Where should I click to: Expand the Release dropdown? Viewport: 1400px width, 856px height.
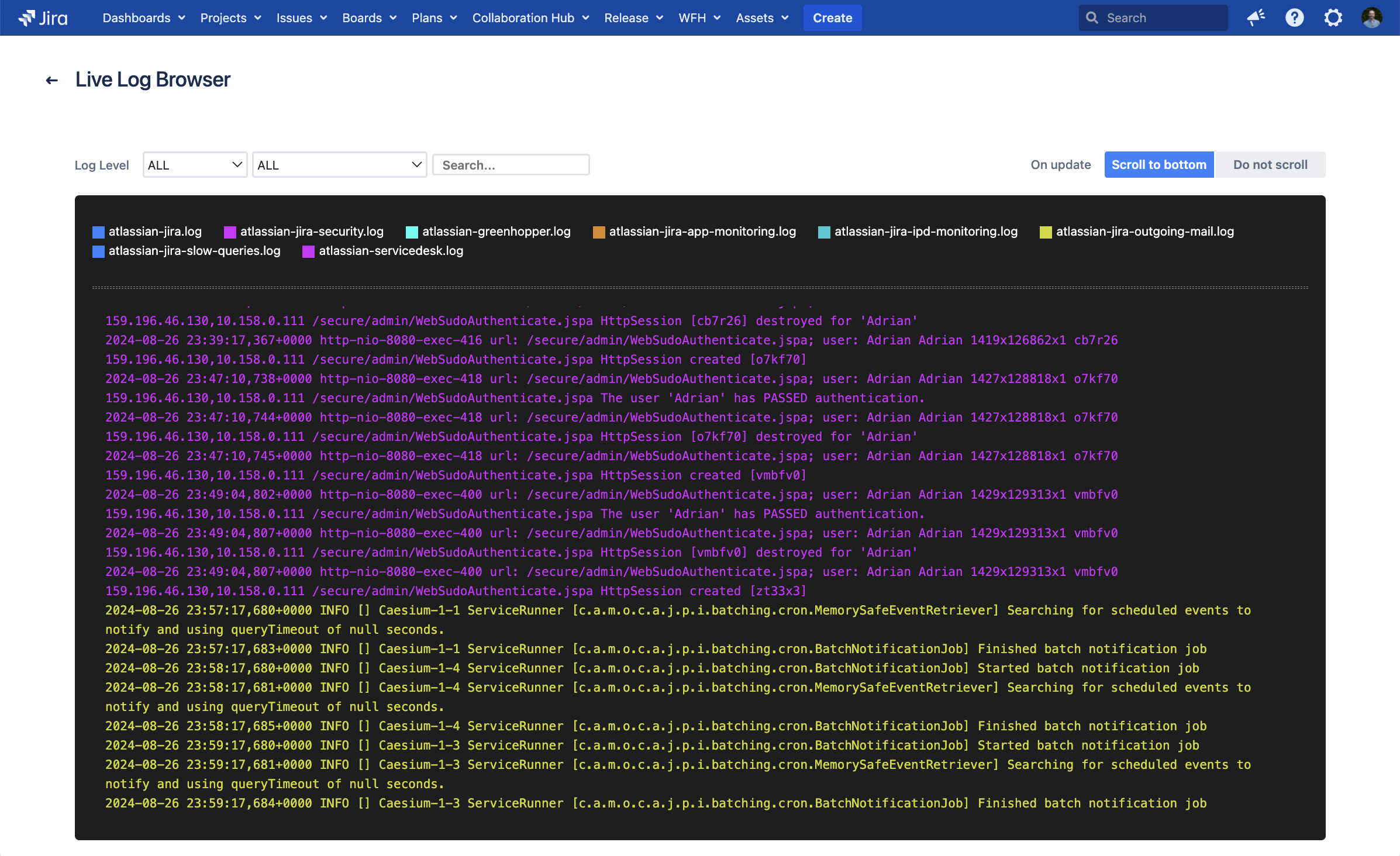coord(633,18)
